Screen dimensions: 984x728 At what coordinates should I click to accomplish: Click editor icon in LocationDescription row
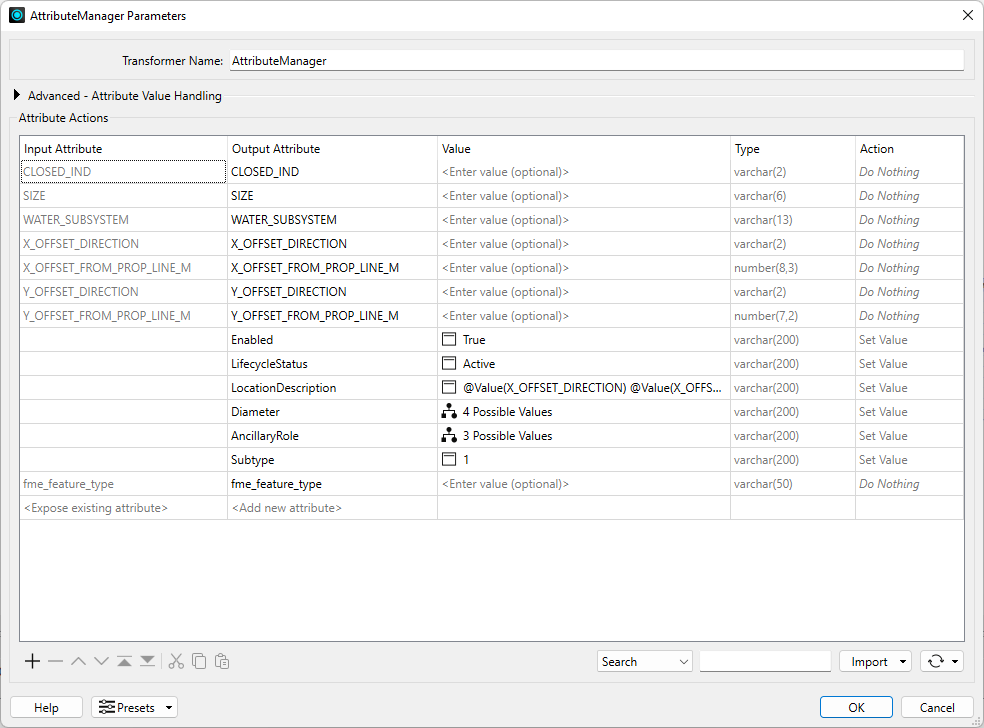[449, 388]
